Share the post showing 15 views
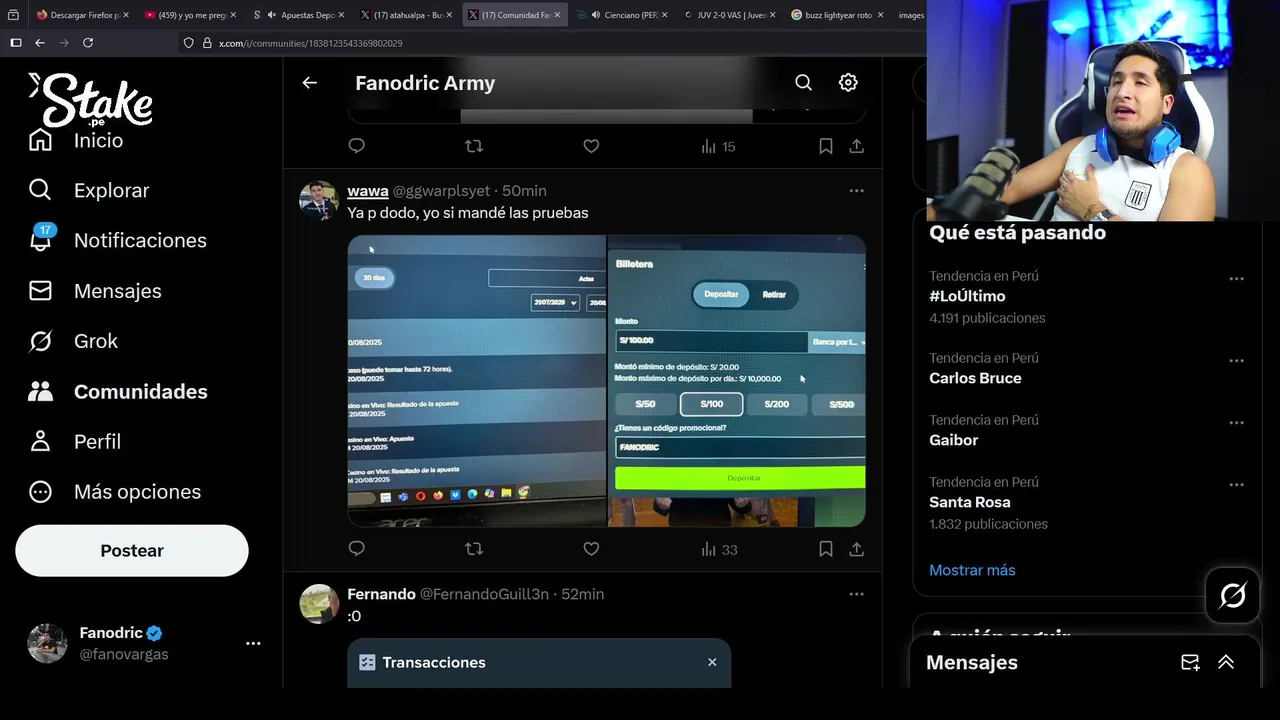The width and height of the screenshot is (1280, 720). (856, 146)
